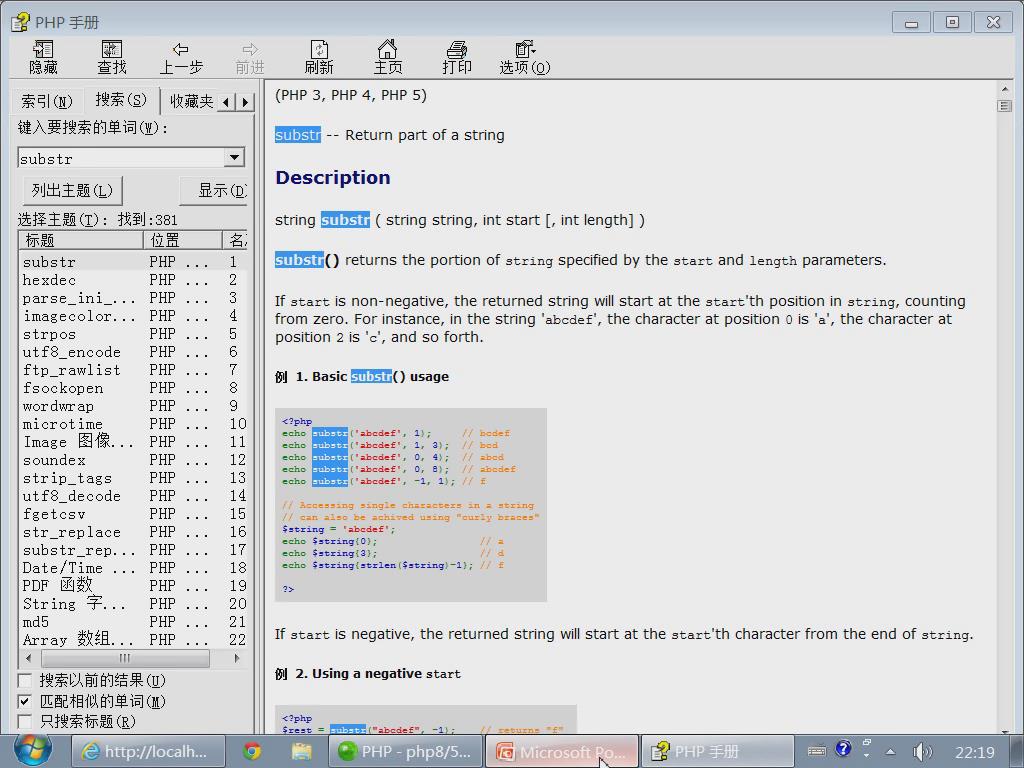Image resolution: width=1024 pixels, height=768 pixels.
Task: Enable 只搜索标题 checkbox
Action: (25, 722)
